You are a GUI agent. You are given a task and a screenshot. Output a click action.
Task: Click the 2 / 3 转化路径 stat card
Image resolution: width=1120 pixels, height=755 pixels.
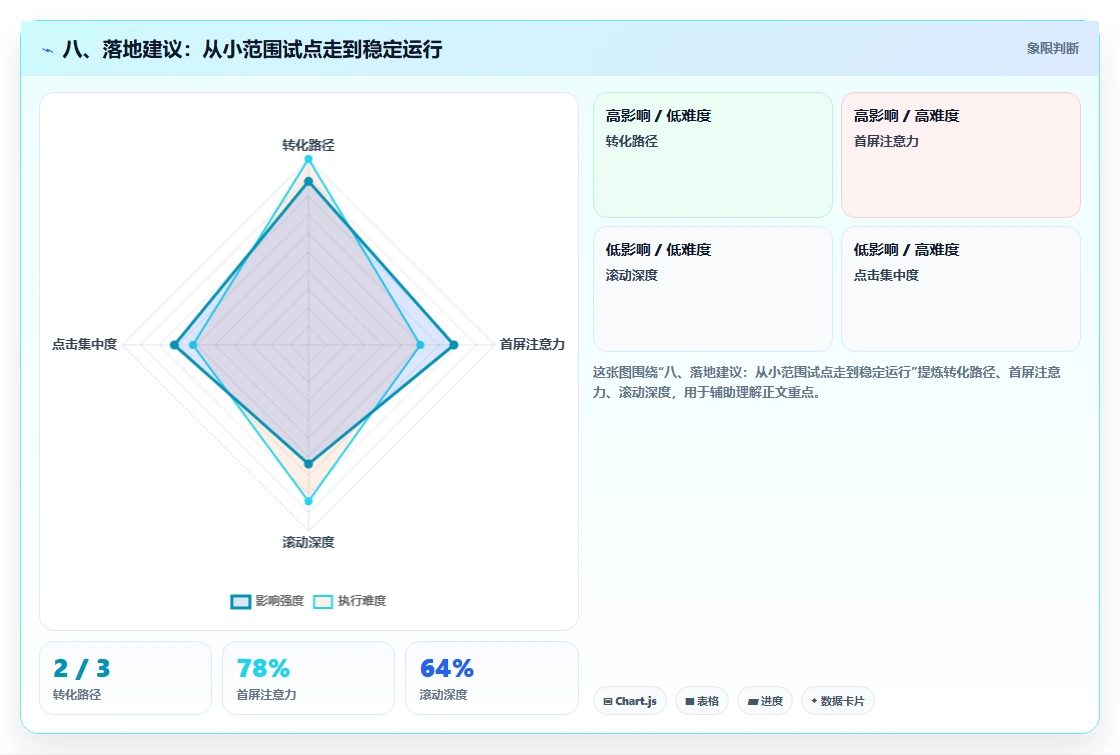(126, 678)
